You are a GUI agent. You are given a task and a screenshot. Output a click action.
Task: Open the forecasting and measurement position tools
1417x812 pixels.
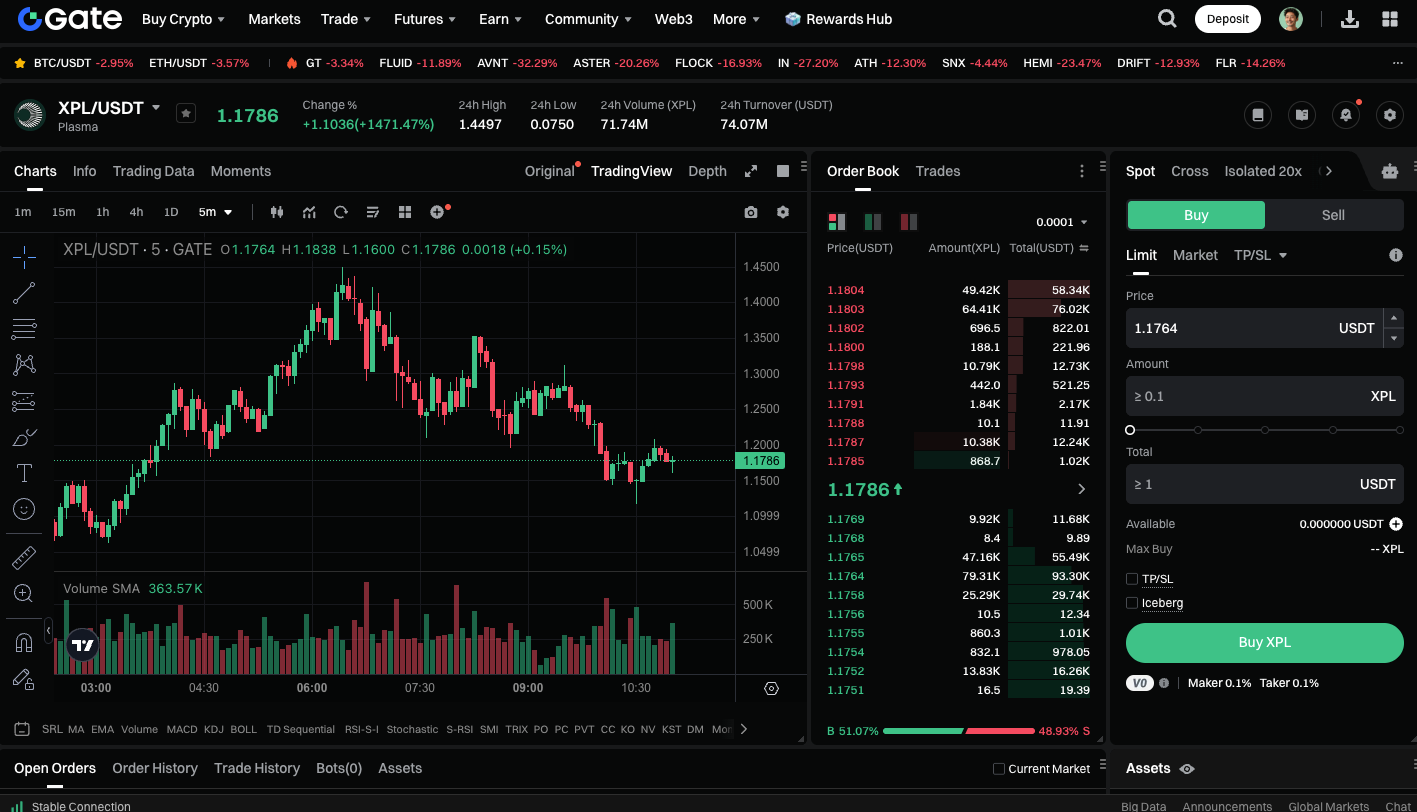[x=24, y=401]
